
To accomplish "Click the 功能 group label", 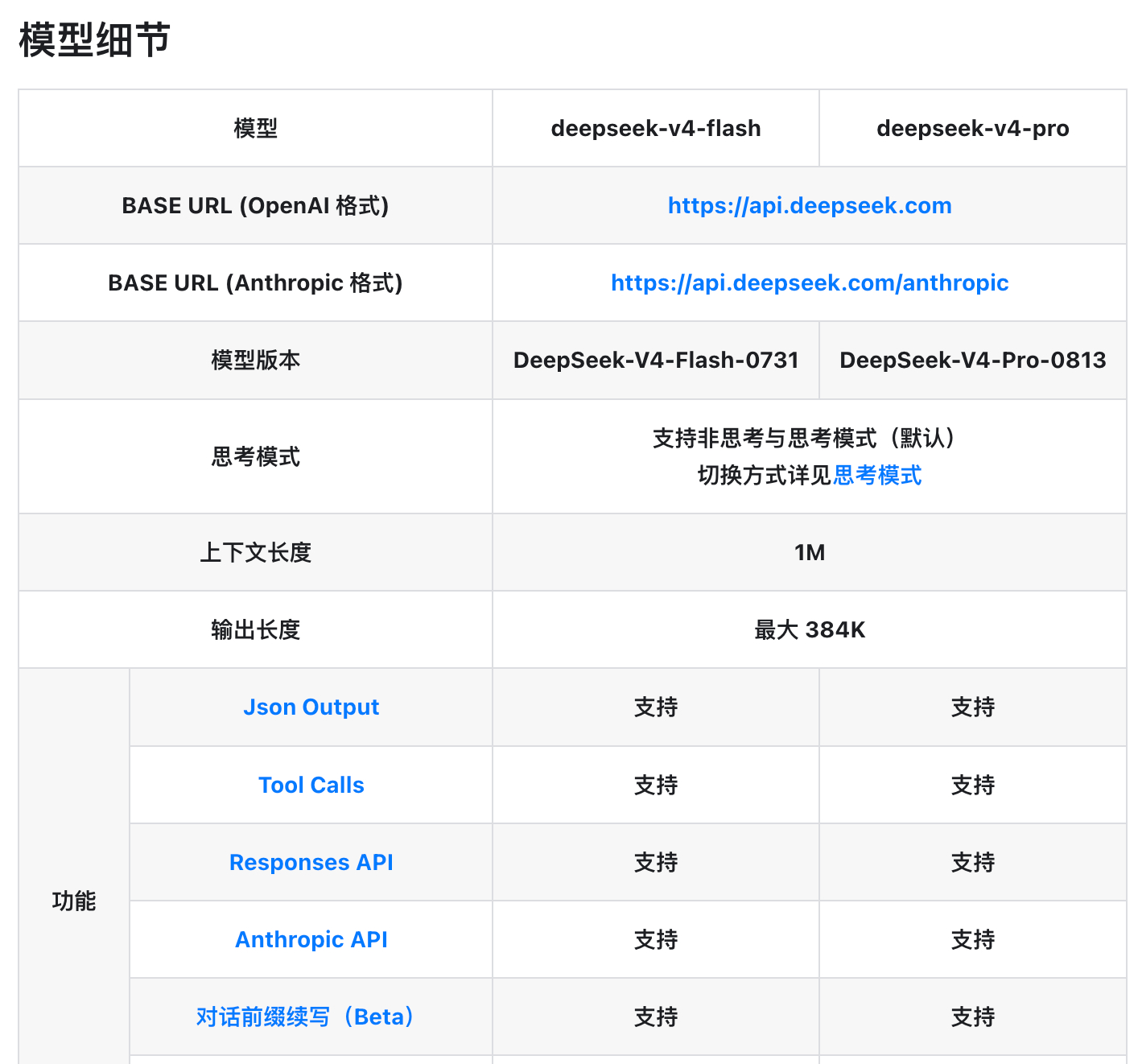I will click(74, 901).
